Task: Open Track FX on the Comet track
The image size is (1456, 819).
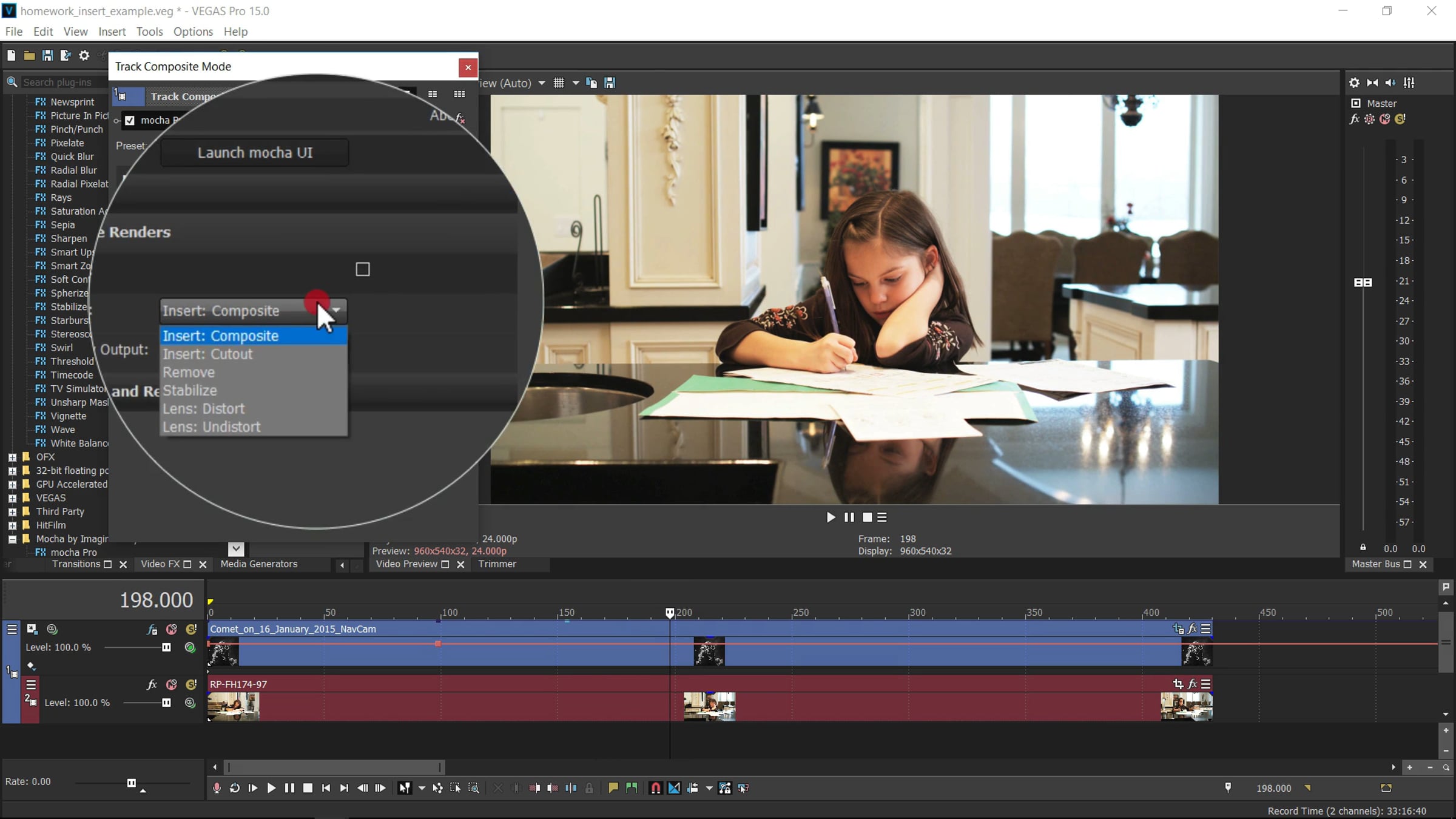Action: (x=152, y=630)
